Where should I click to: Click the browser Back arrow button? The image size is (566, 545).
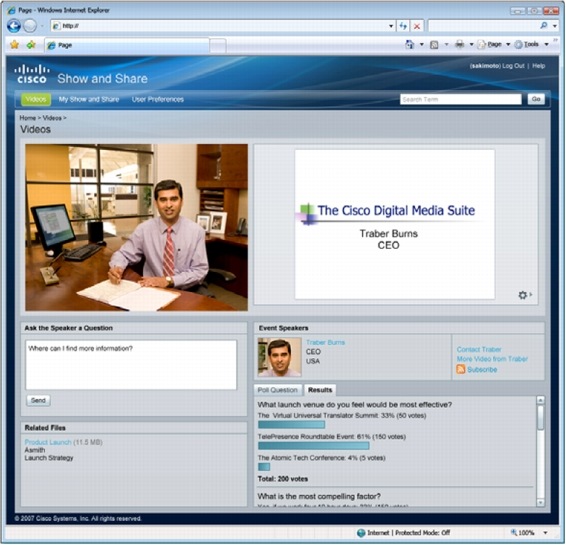(x=14, y=26)
